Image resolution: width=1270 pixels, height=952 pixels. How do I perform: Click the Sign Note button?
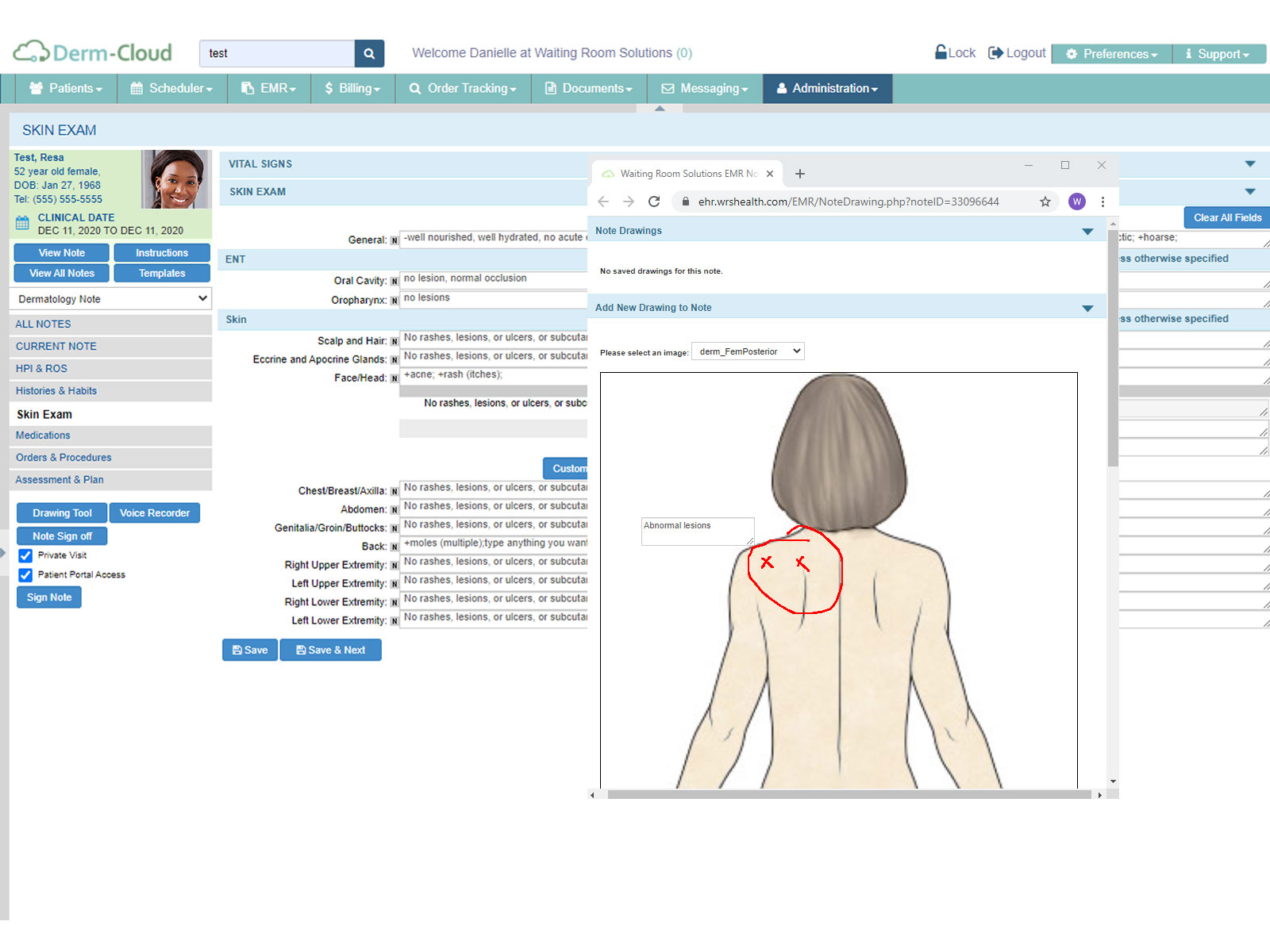49,597
